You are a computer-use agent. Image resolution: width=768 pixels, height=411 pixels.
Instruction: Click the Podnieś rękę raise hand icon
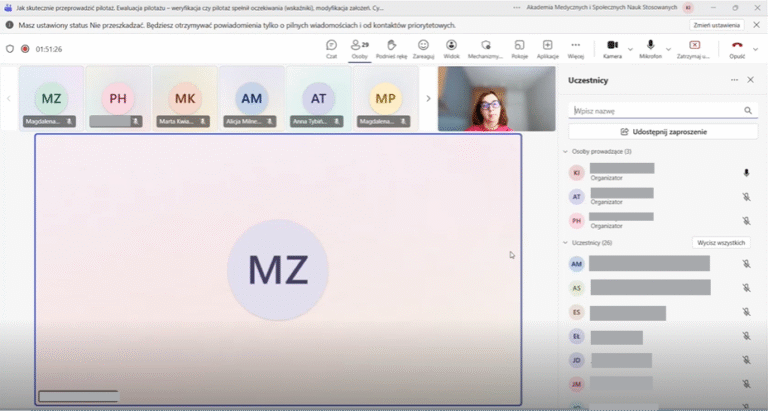tap(392, 46)
